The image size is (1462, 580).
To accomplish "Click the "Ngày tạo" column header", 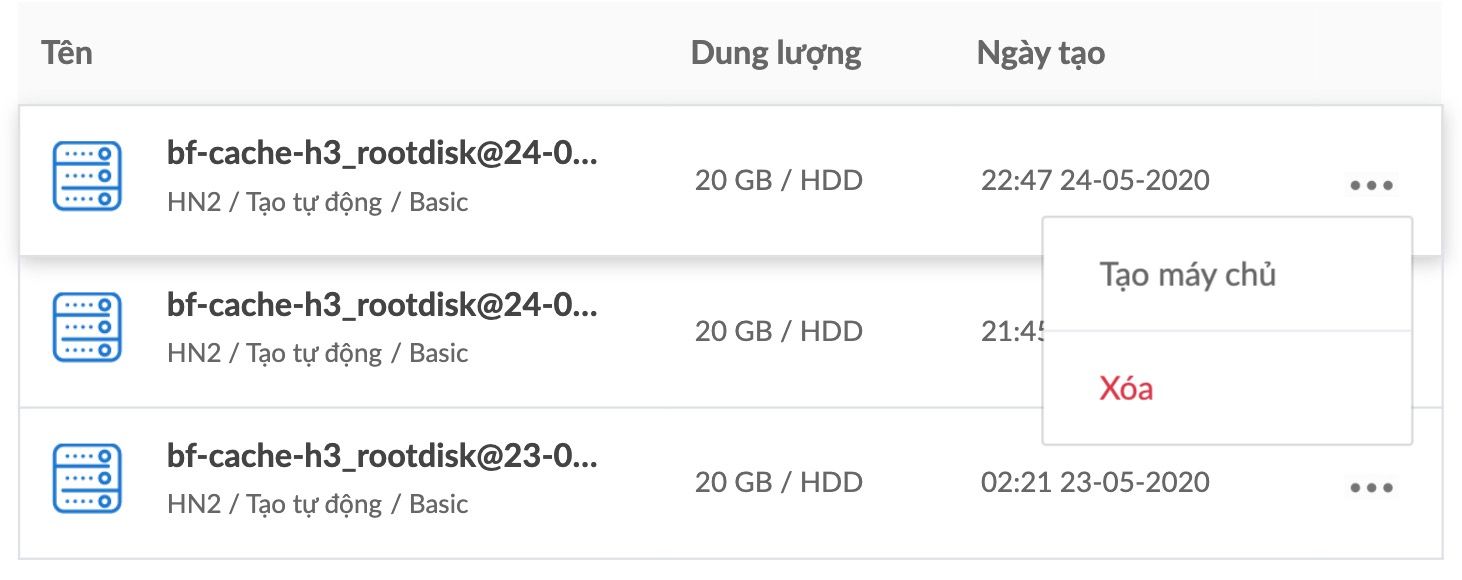I will pos(1041,54).
